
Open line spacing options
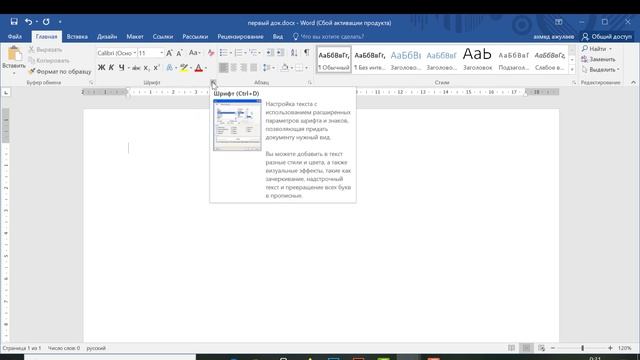(267, 68)
